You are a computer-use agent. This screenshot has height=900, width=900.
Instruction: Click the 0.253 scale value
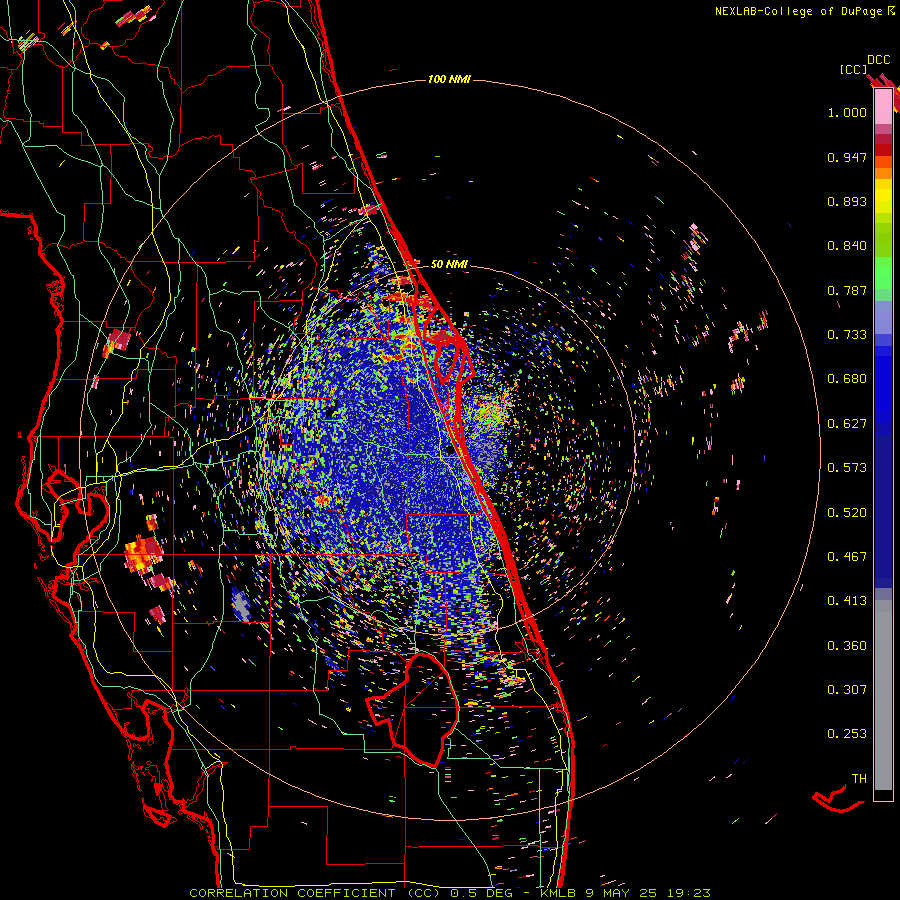[847, 734]
